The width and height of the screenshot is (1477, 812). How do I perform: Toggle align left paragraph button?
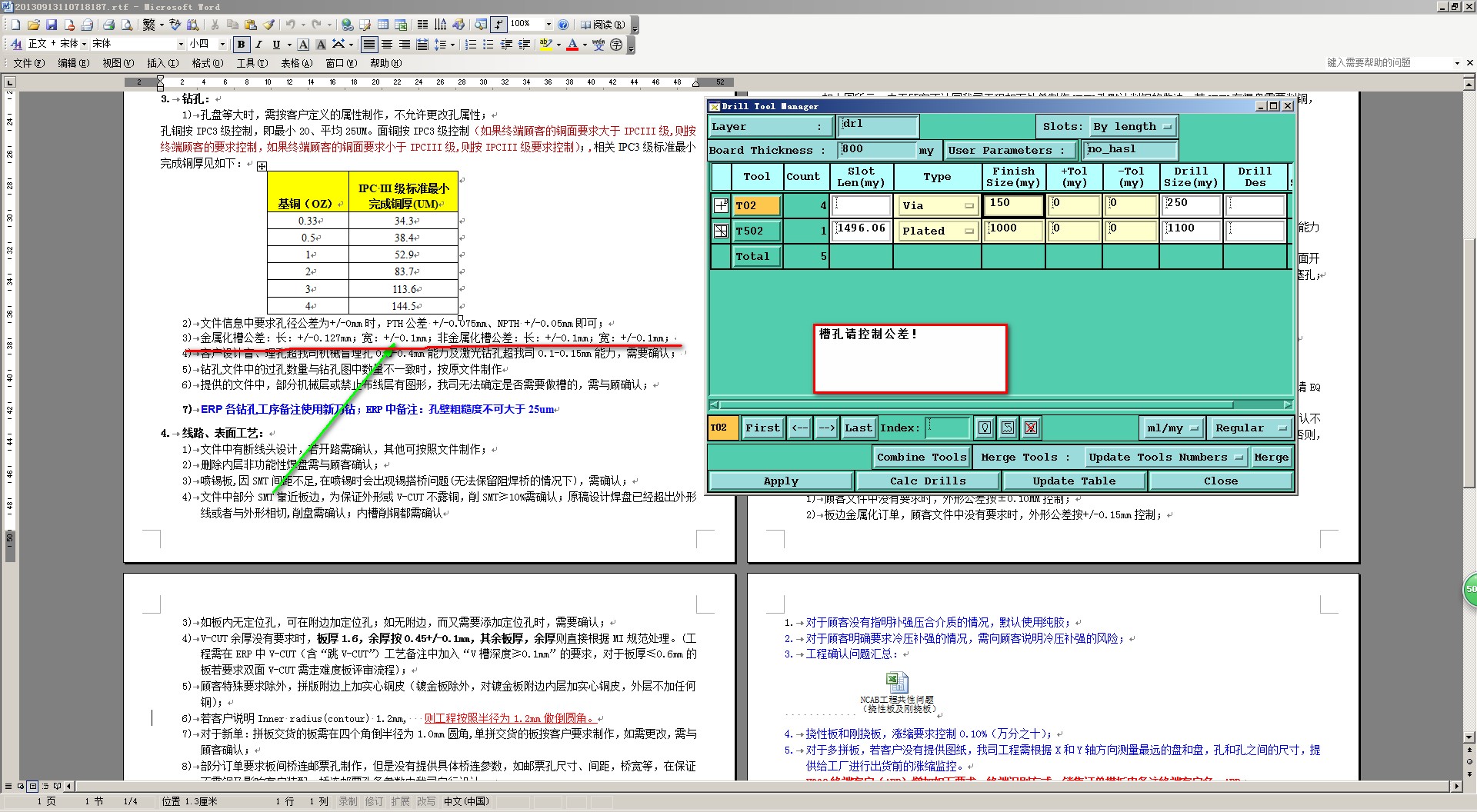(x=369, y=45)
